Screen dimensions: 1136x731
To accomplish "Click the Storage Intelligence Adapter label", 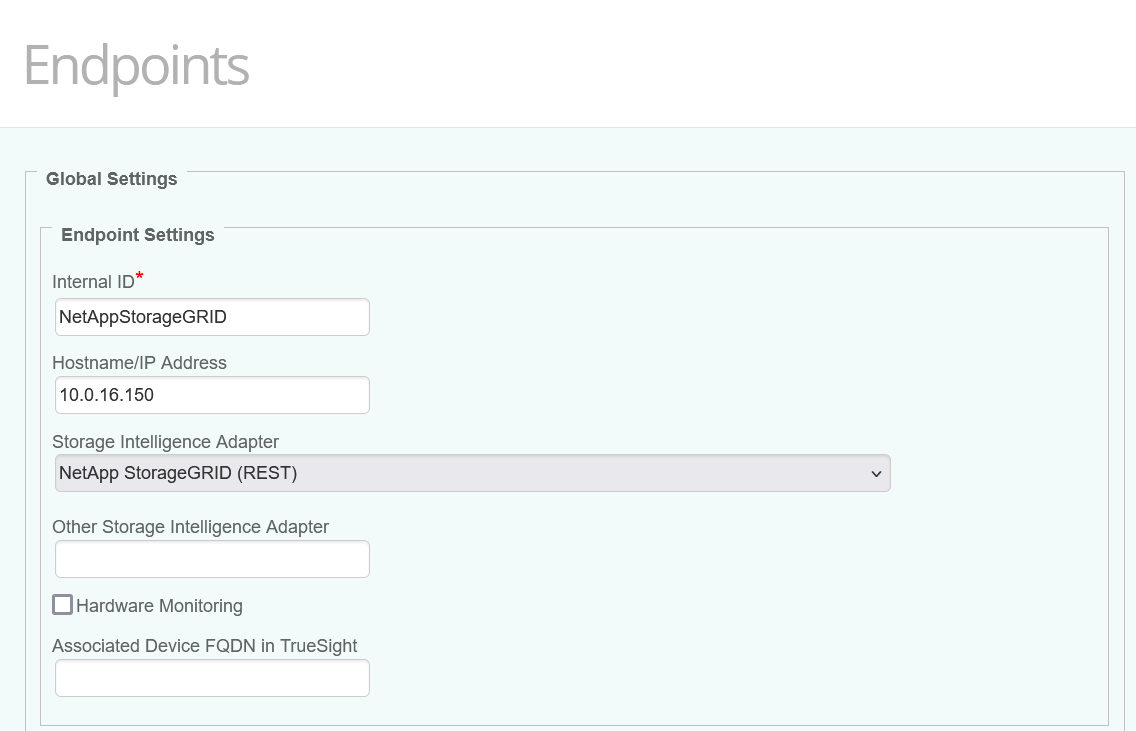I will (166, 441).
